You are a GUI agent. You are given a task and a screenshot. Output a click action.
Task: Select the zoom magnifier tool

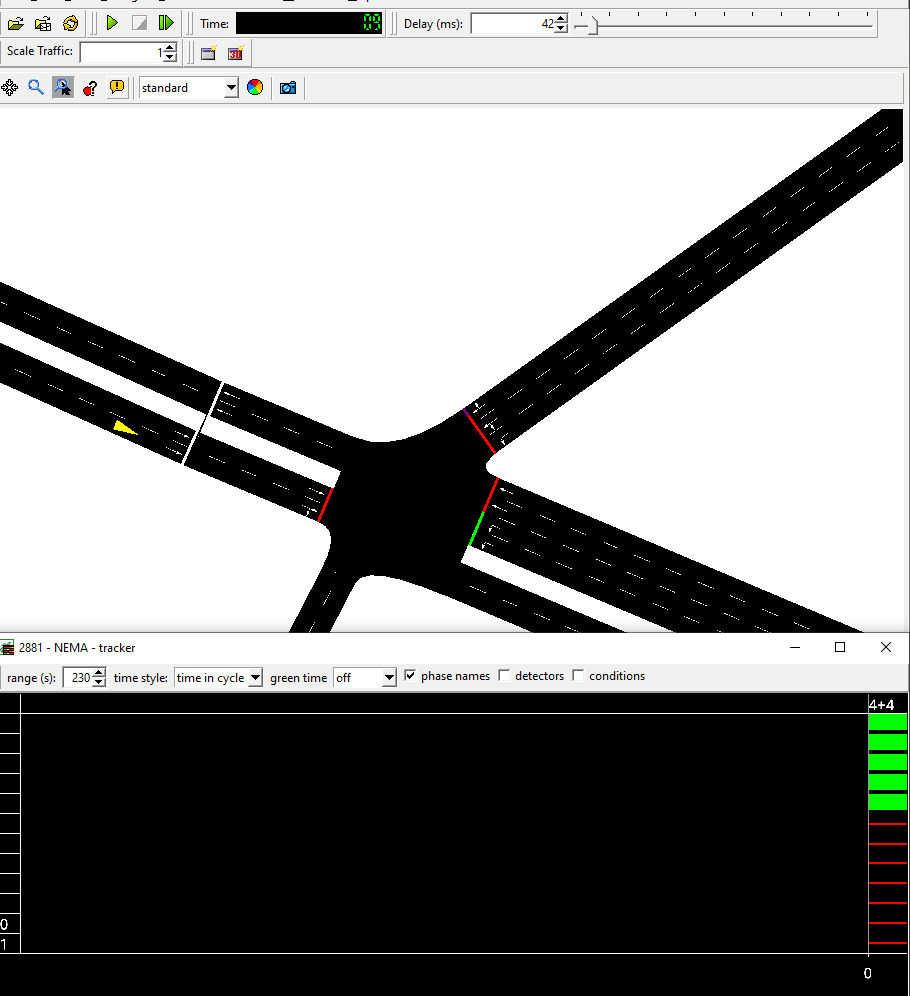coord(35,87)
